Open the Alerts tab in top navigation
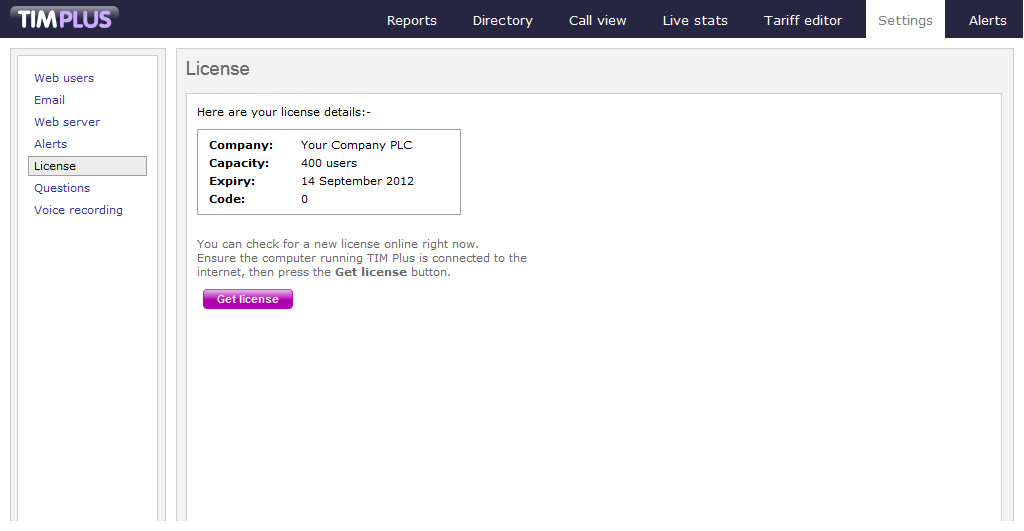 click(987, 20)
